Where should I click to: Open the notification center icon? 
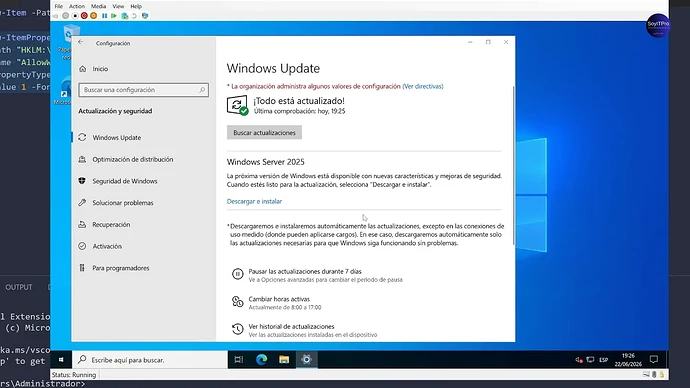click(654, 360)
